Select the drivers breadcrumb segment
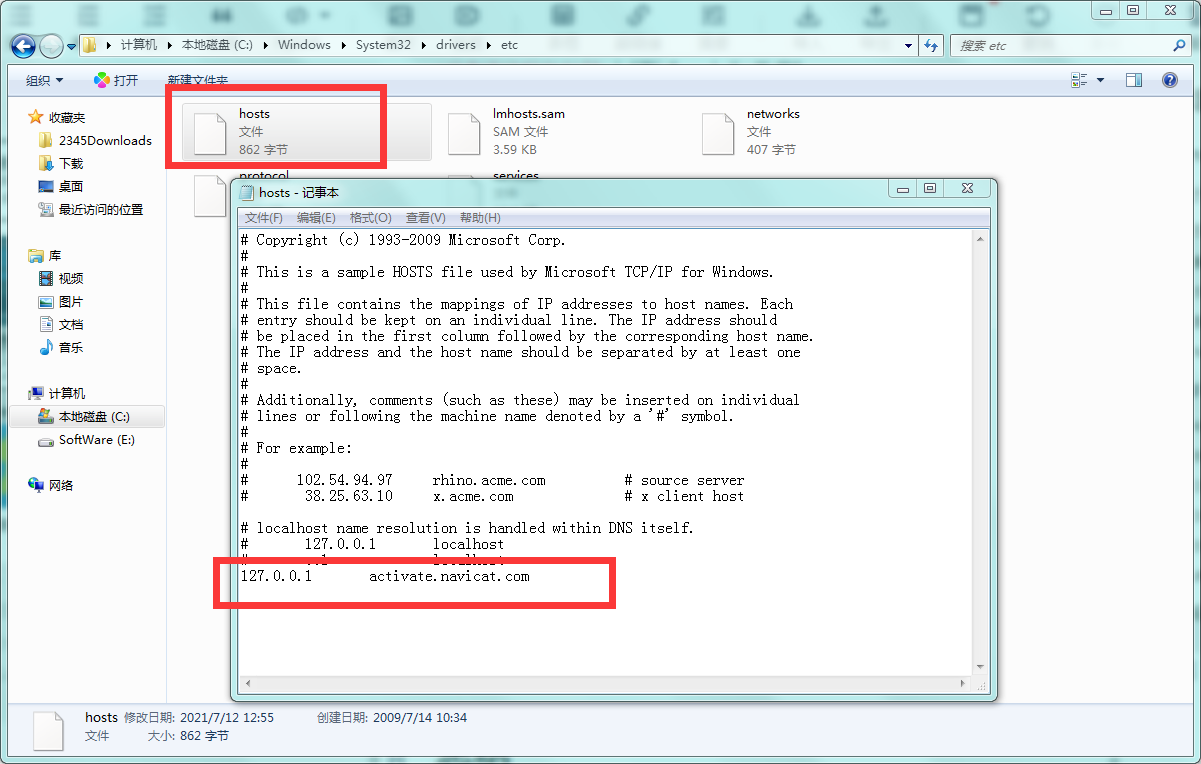Screen dimensions: 1201x764 click(x=455, y=45)
